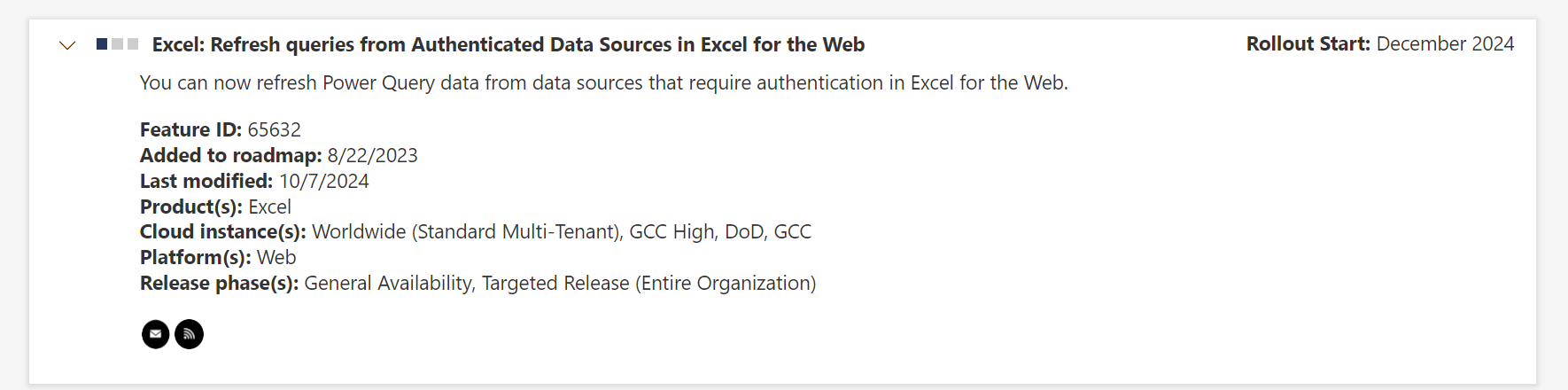Click the GCC High cloud instance
Image resolution: width=1568 pixels, height=390 pixels.
[x=671, y=231]
